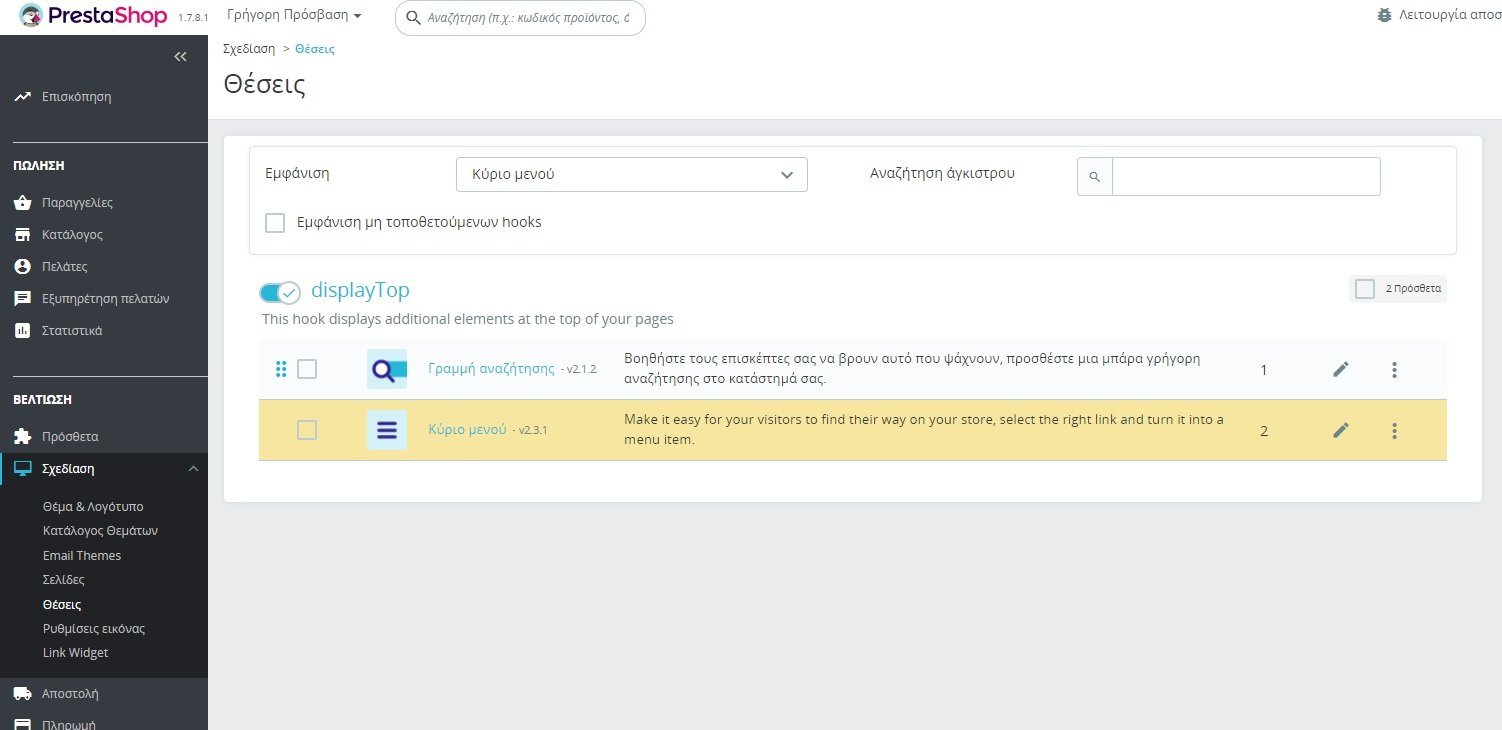This screenshot has height=730, width=1502.
Task: Click Πρόσθετα in the sidebar
Action: [70, 437]
